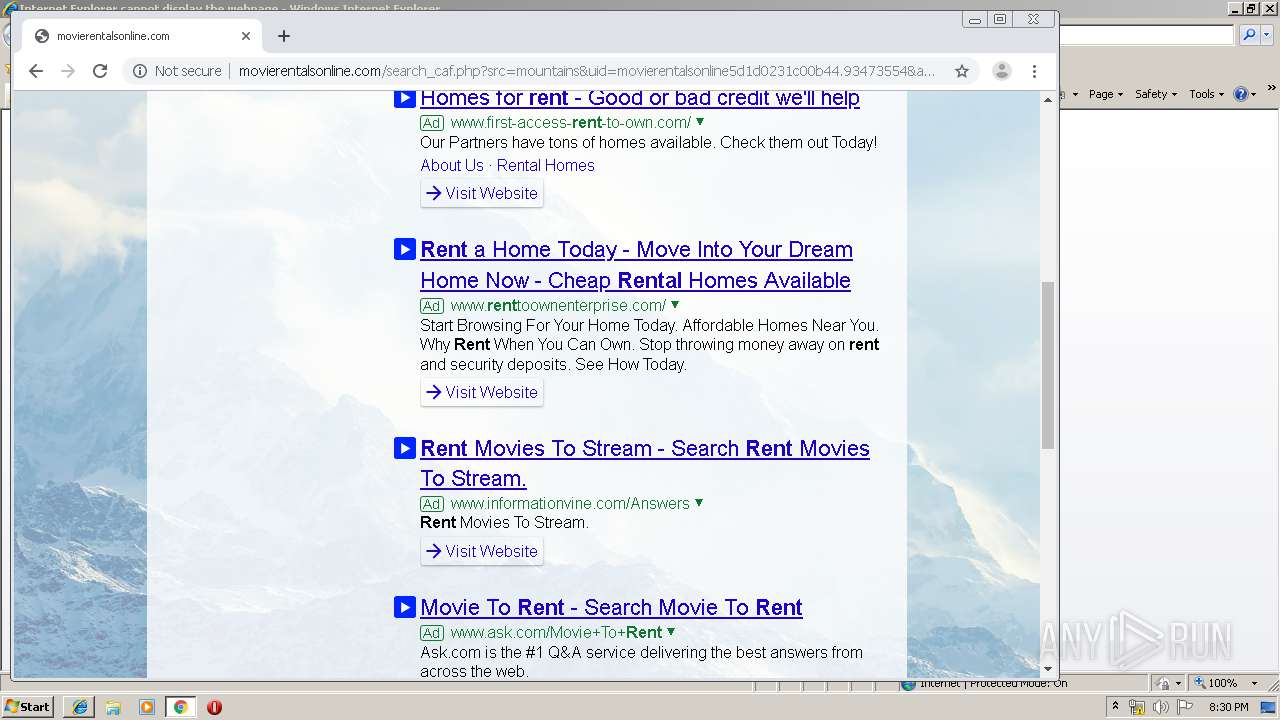Visit Website button for informationvine

[482, 551]
